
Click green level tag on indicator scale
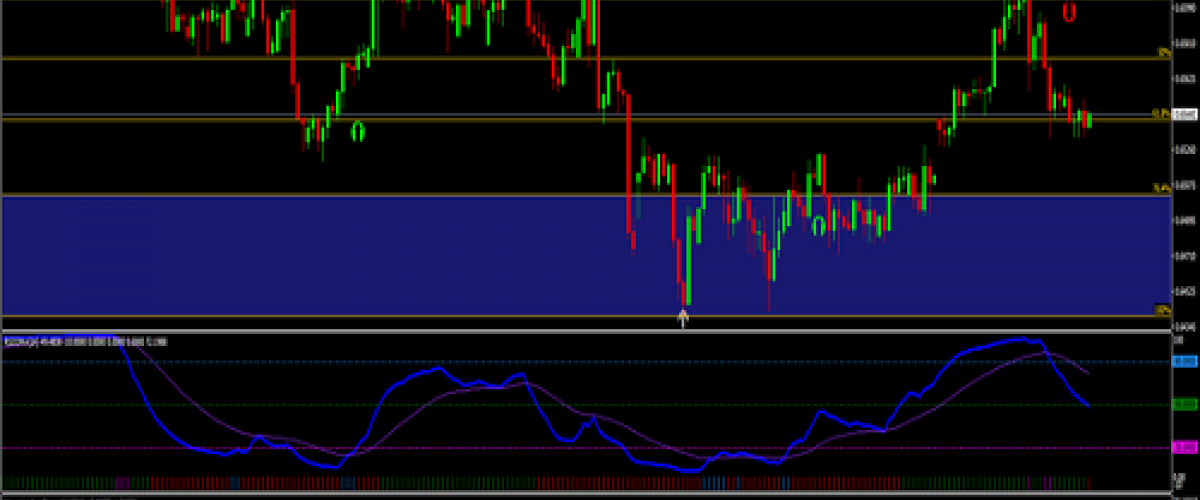pyautogui.click(x=1185, y=404)
